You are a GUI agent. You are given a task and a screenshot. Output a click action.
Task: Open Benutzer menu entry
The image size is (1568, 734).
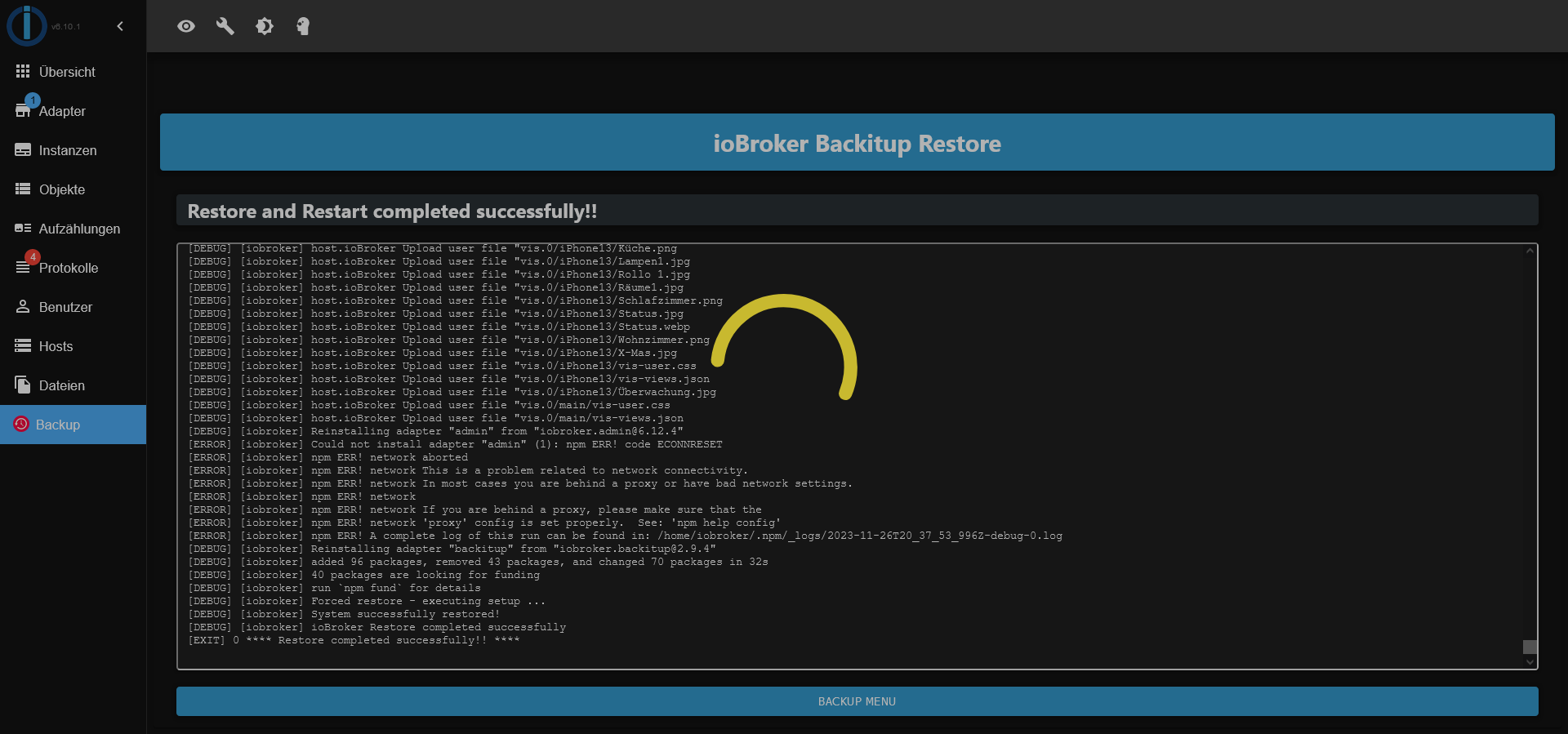click(73, 307)
